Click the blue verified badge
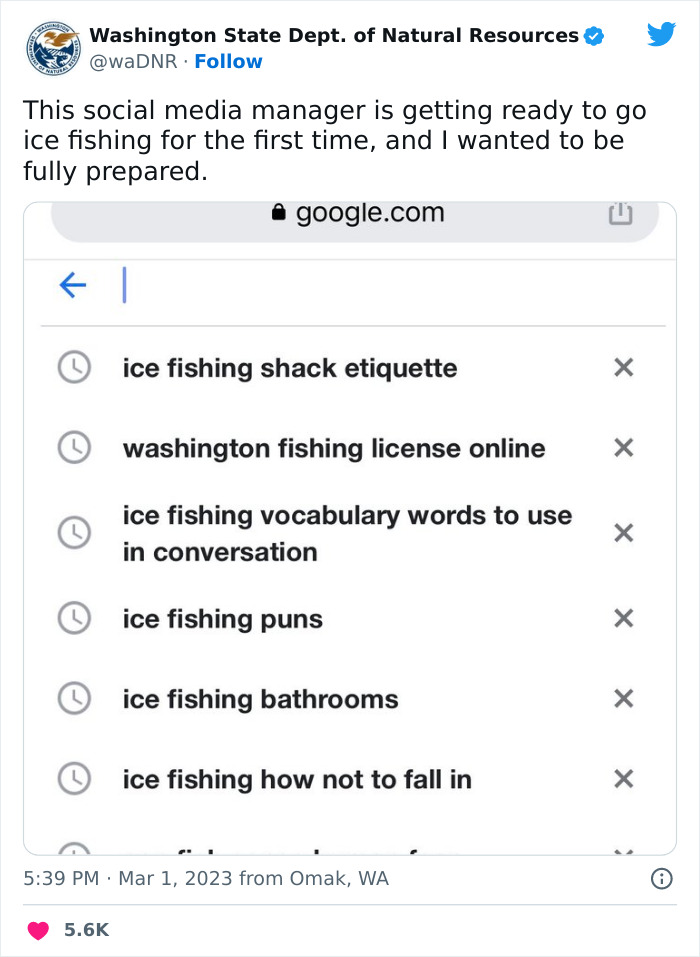This screenshot has width=700, height=957. 594,36
